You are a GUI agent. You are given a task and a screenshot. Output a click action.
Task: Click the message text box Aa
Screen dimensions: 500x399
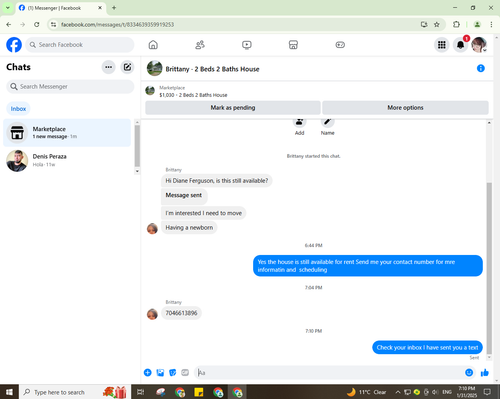(328, 373)
